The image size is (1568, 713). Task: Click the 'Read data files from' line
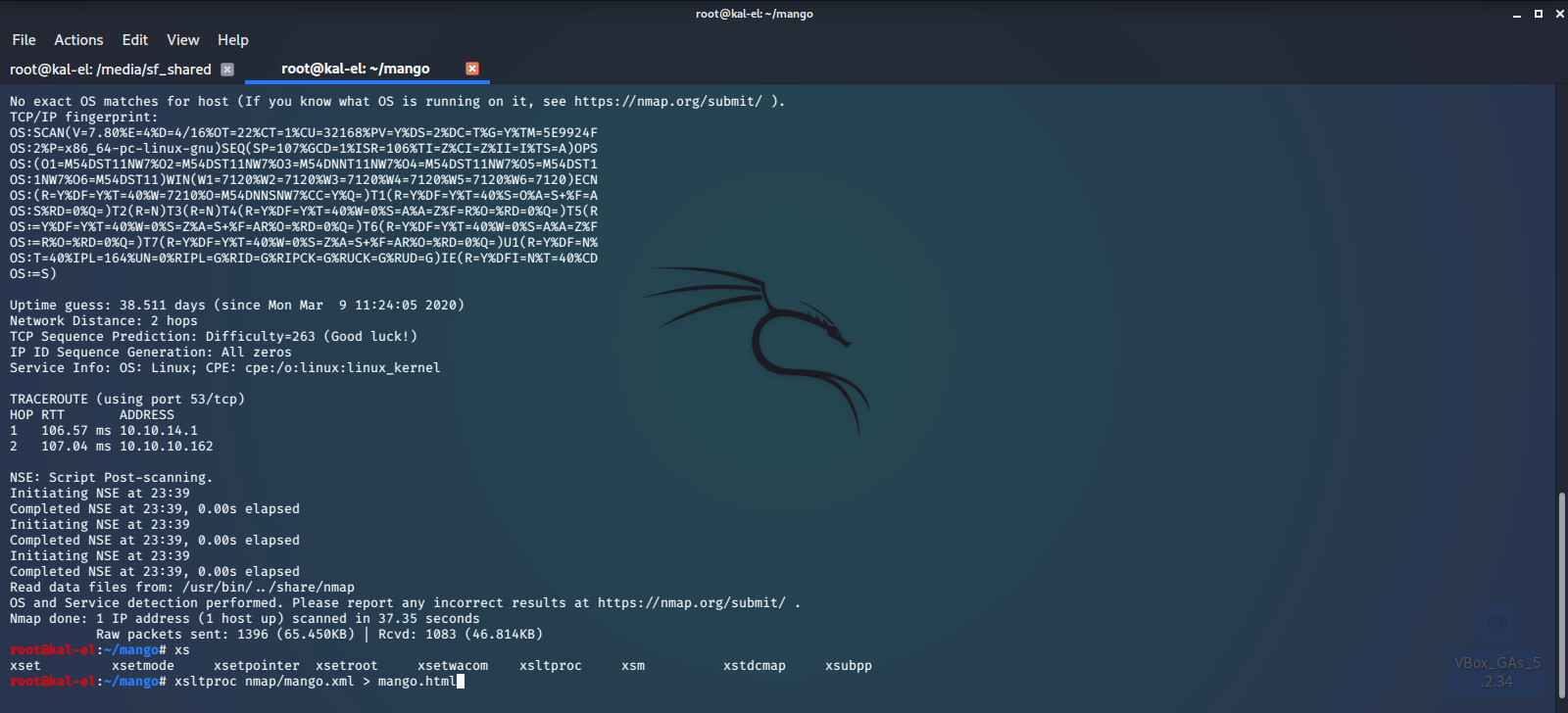pyautogui.click(x=182, y=587)
